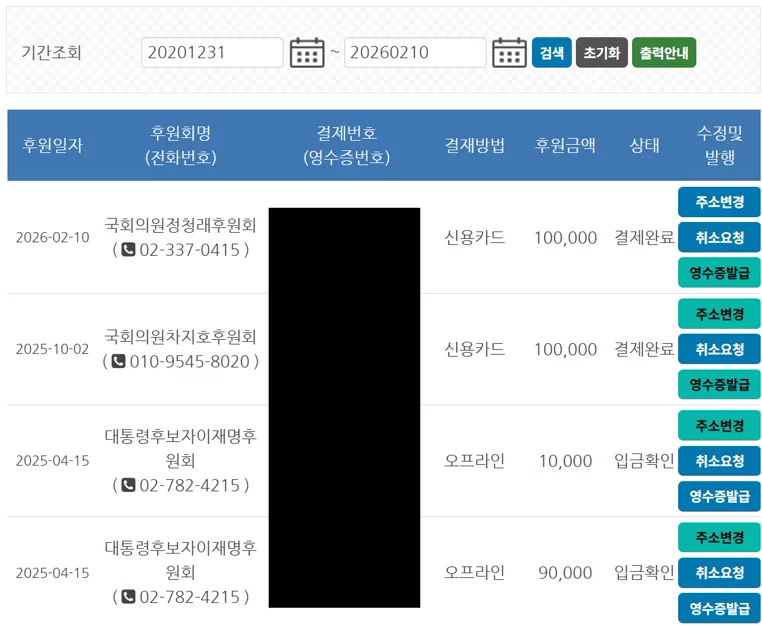762x626 pixels.
Task: Click the date 2026-02-10
Action: (52, 238)
